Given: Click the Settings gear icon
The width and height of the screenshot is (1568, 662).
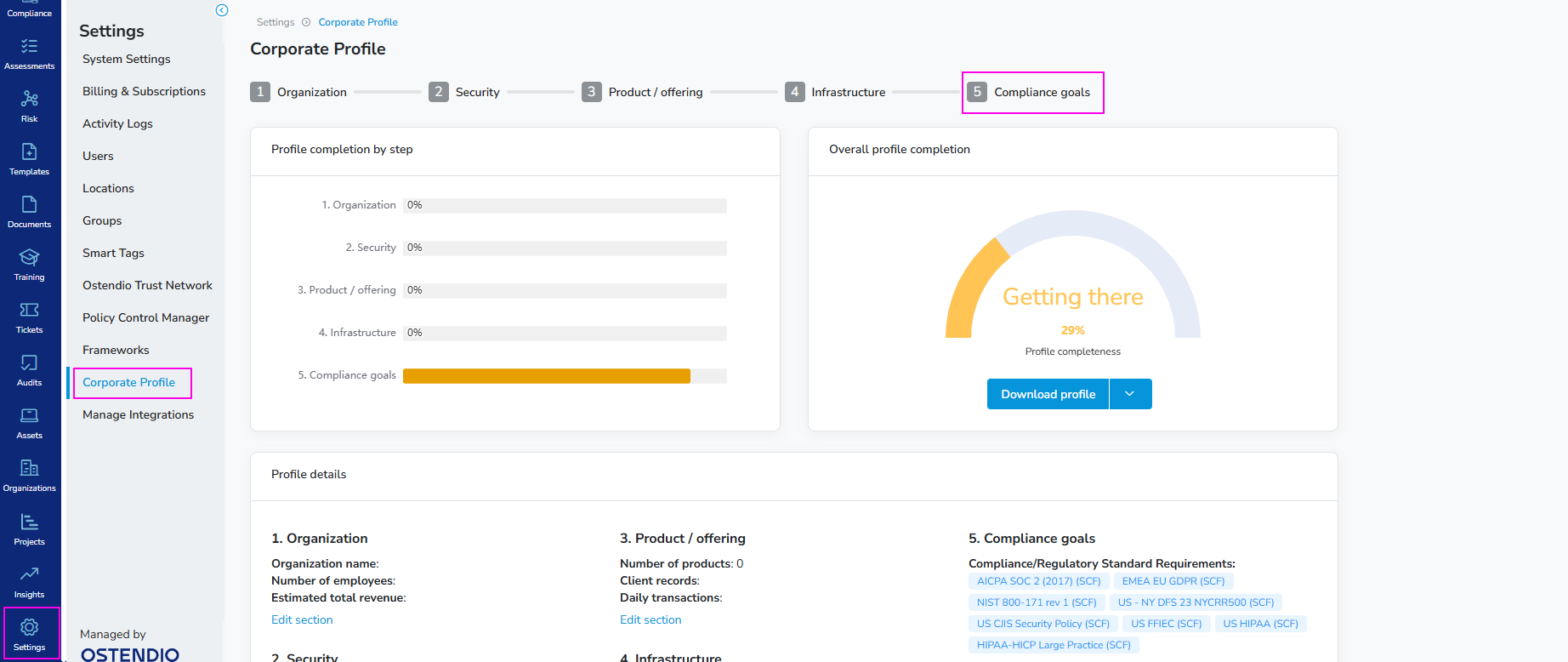Looking at the screenshot, I should click(29, 627).
